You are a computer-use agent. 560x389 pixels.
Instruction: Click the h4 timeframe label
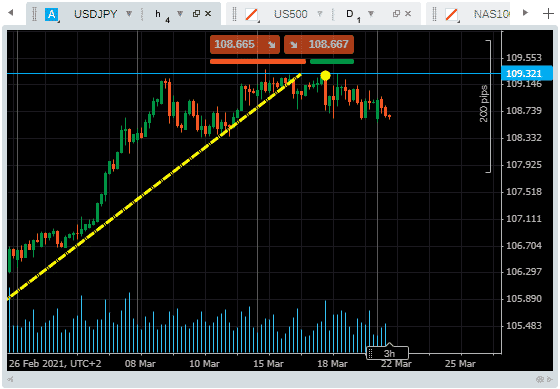(x=162, y=15)
